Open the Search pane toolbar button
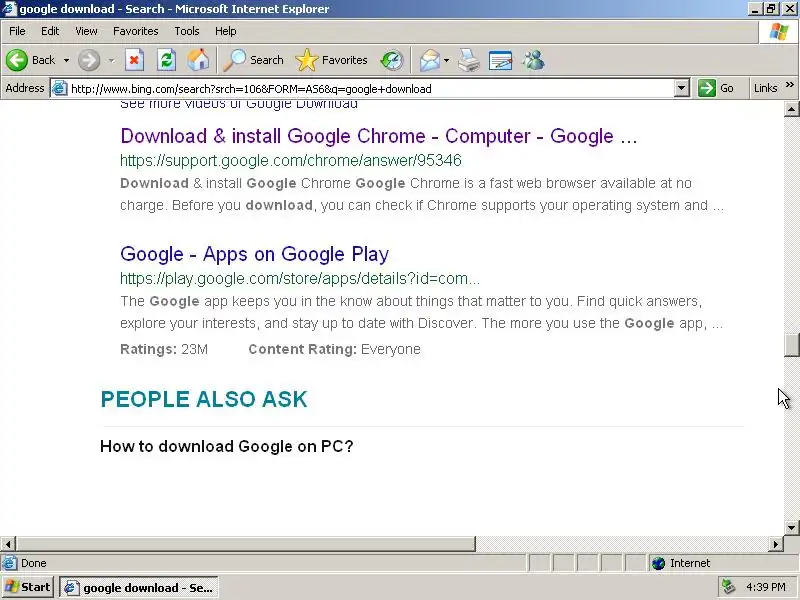The width and height of the screenshot is (800, 600). [254, 60]
